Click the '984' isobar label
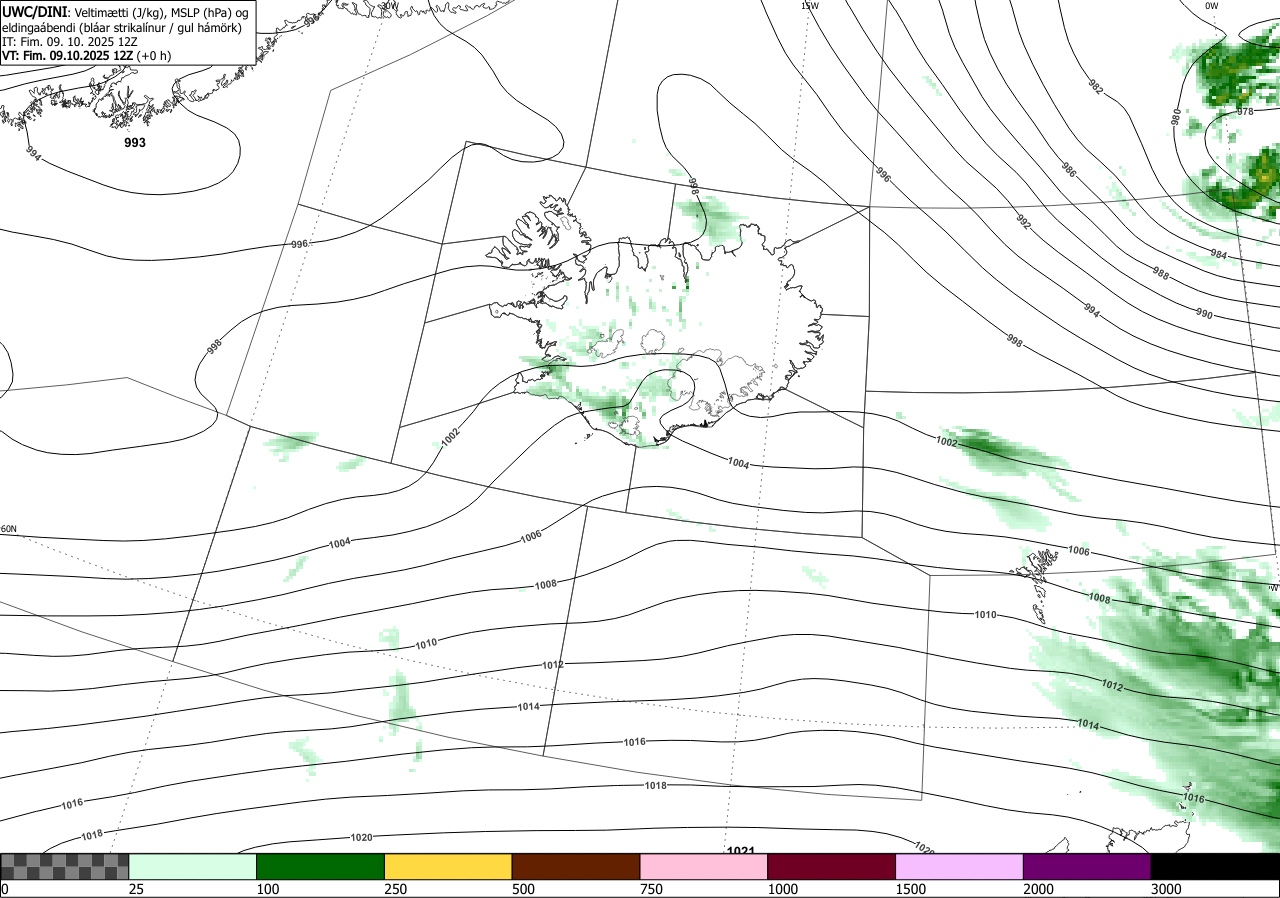The width and height of the screenshot is (1280, 898). click(x=1218, y=255)
